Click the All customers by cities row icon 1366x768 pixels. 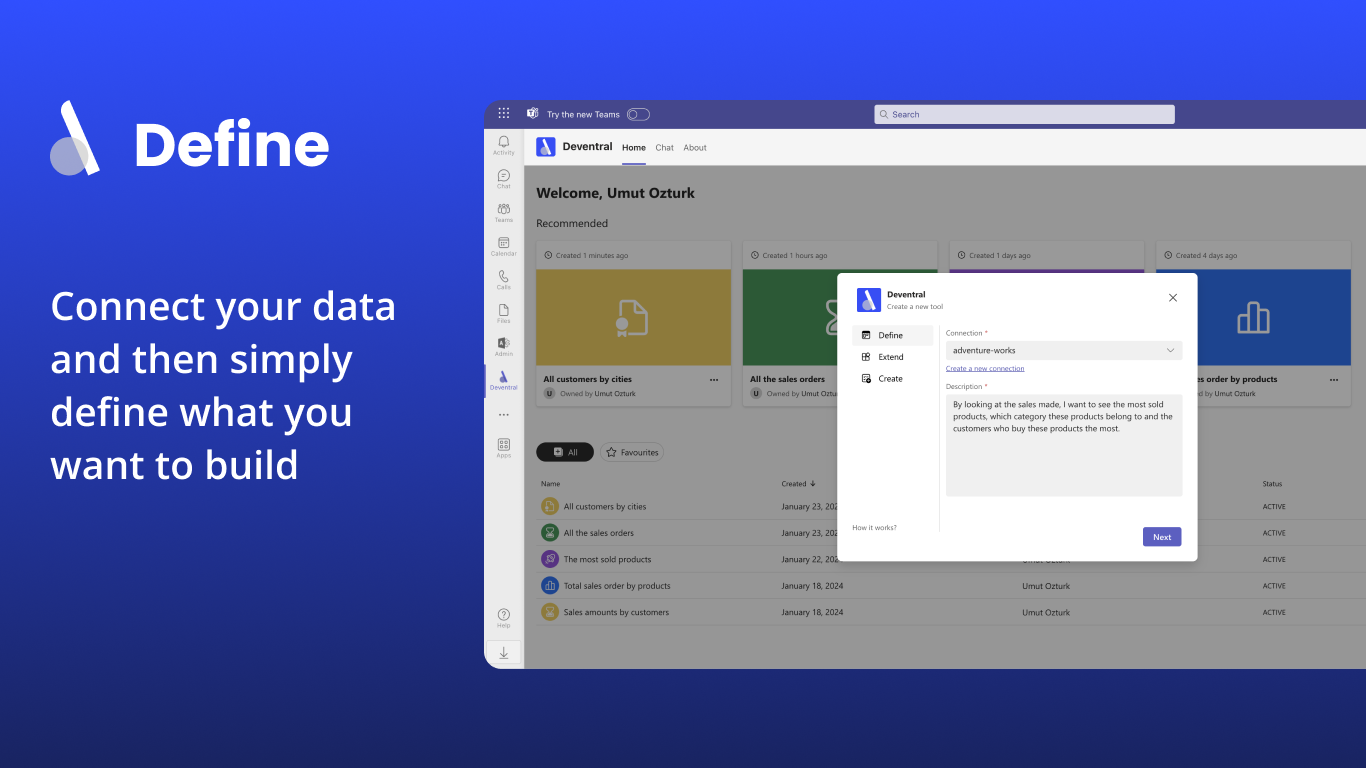pos(550,506)
